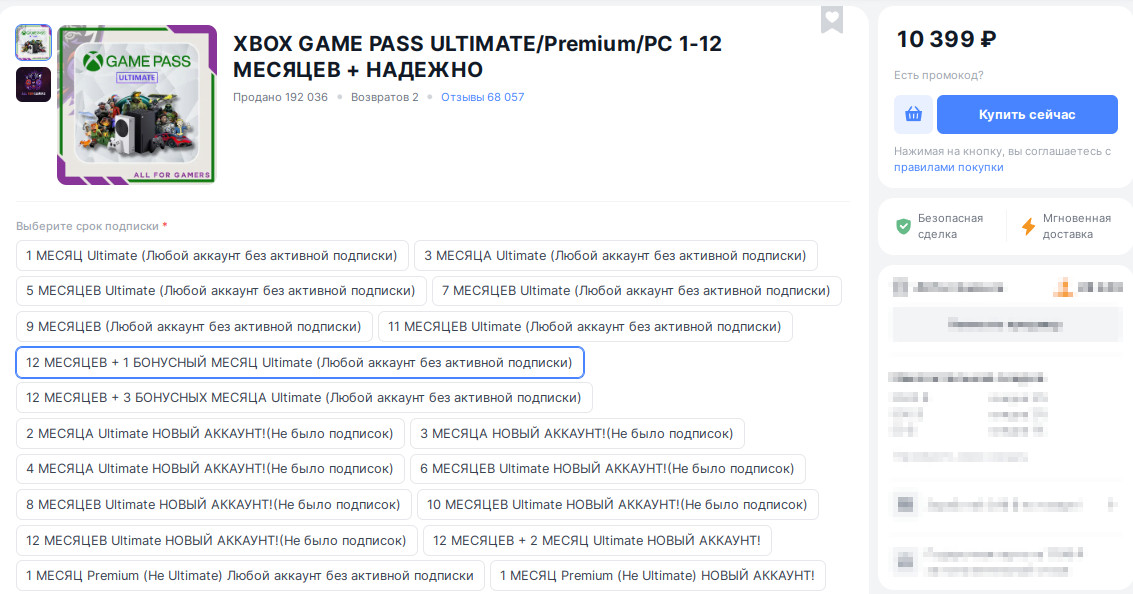Viewport: 1133px width, 594px height.
Task: Select the 1 МЕСЯЦ Ultimate subscription option
Action: [213, 256]
